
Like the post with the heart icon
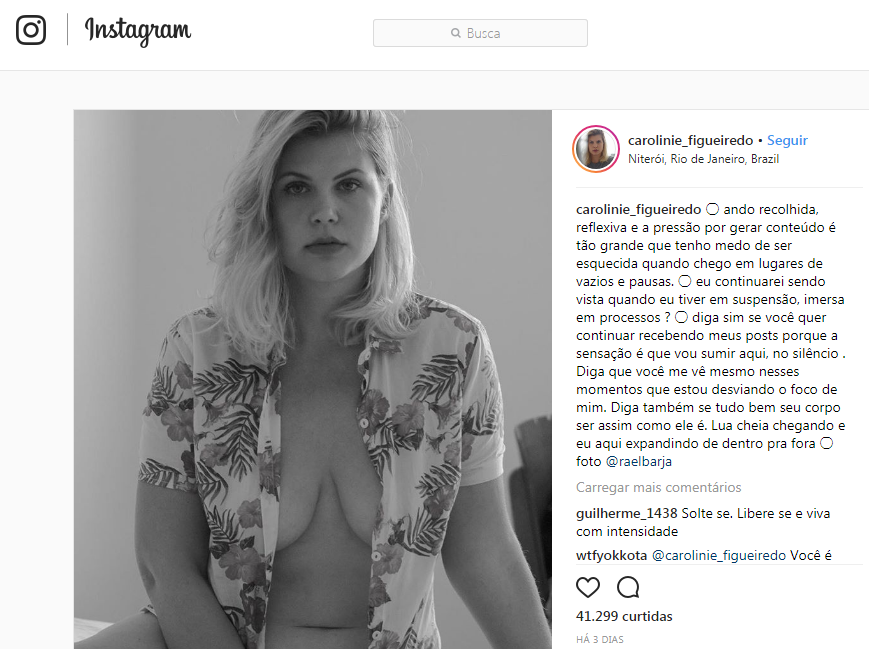click(x=588, y=587)
